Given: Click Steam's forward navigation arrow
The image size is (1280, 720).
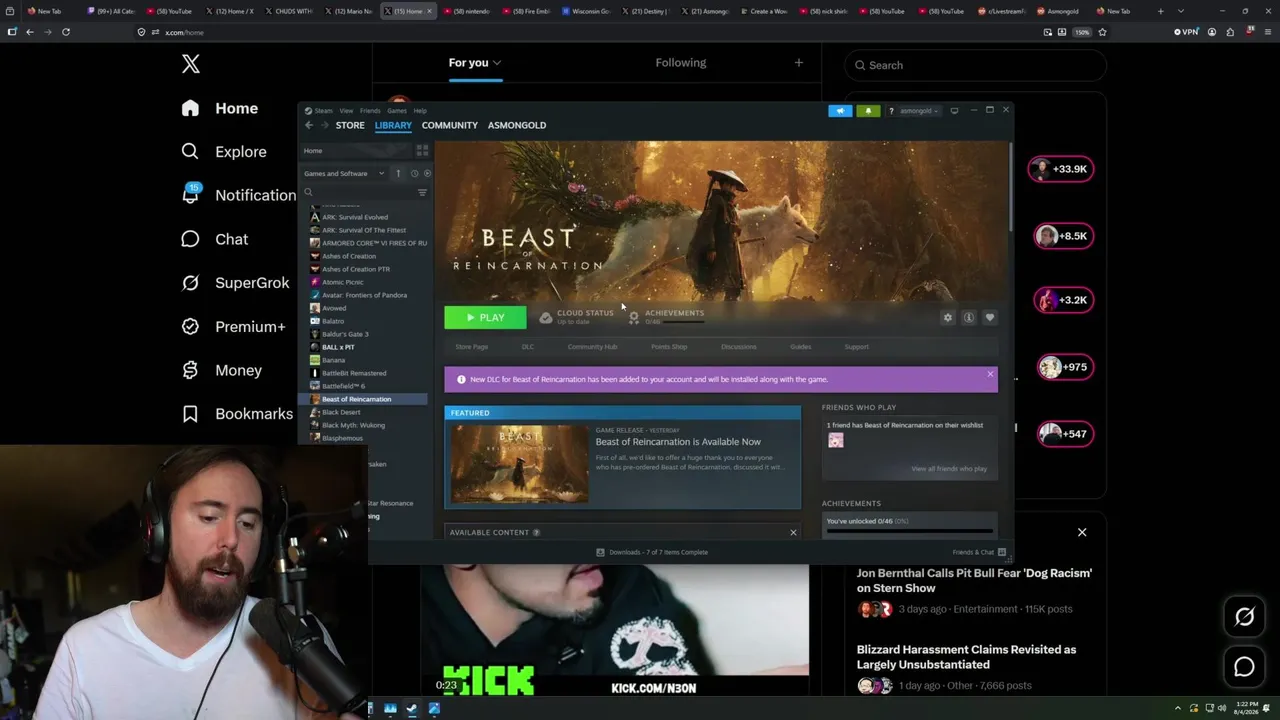Looking at the screenshot, I should point(324,125).
